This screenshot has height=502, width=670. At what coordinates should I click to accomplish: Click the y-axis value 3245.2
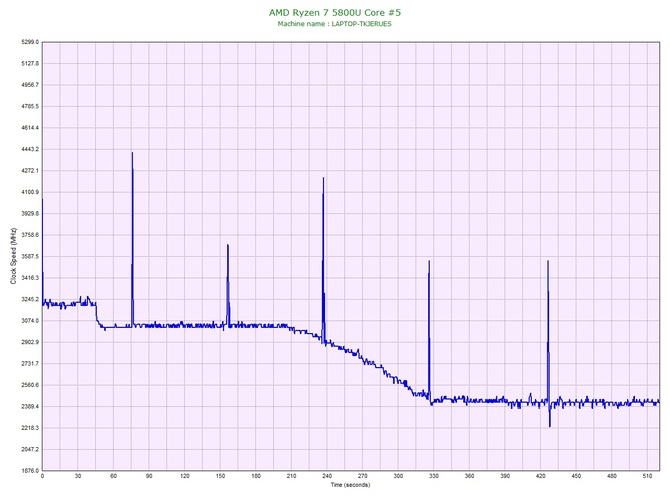30,299
